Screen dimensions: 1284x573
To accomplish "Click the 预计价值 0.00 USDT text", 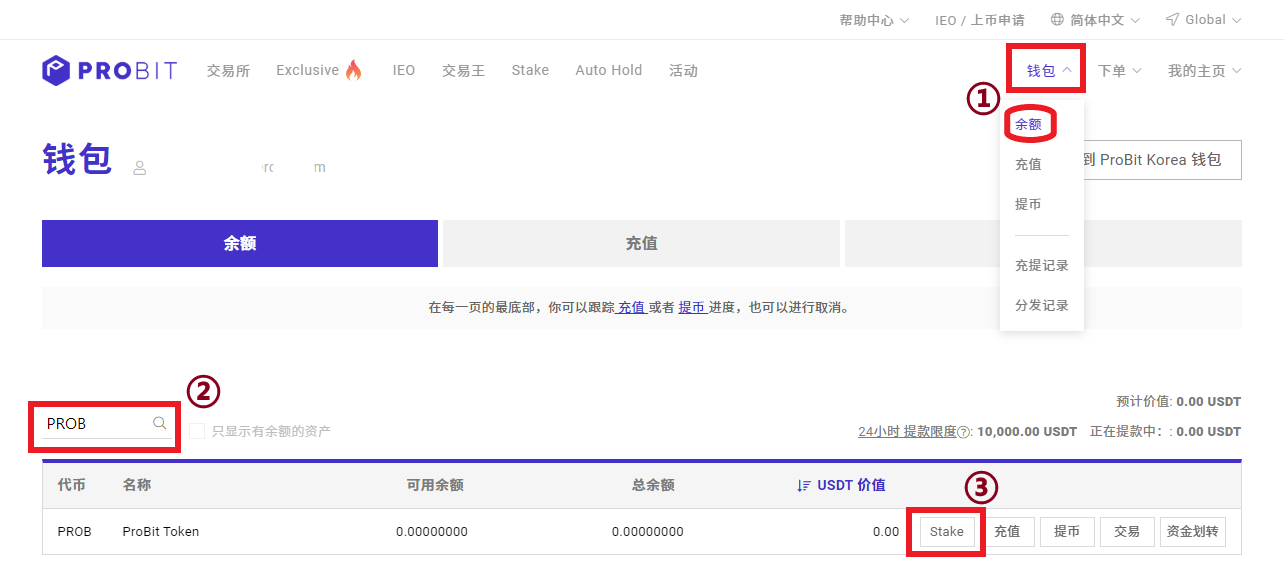I will (1179, 401).
